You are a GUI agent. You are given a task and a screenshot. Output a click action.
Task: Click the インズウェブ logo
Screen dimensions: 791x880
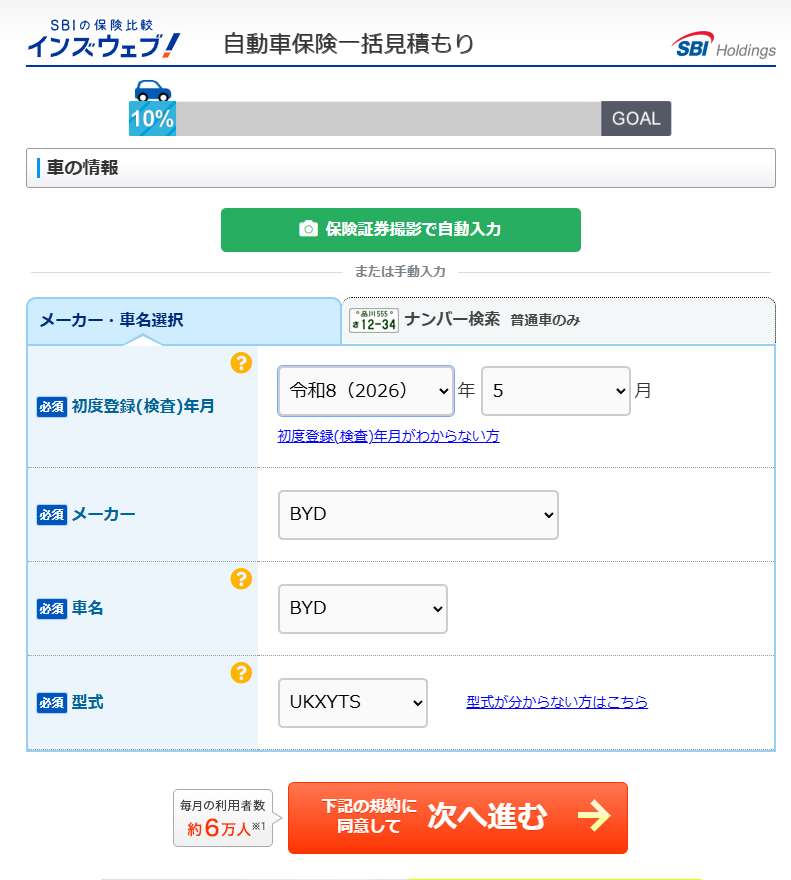104,39
